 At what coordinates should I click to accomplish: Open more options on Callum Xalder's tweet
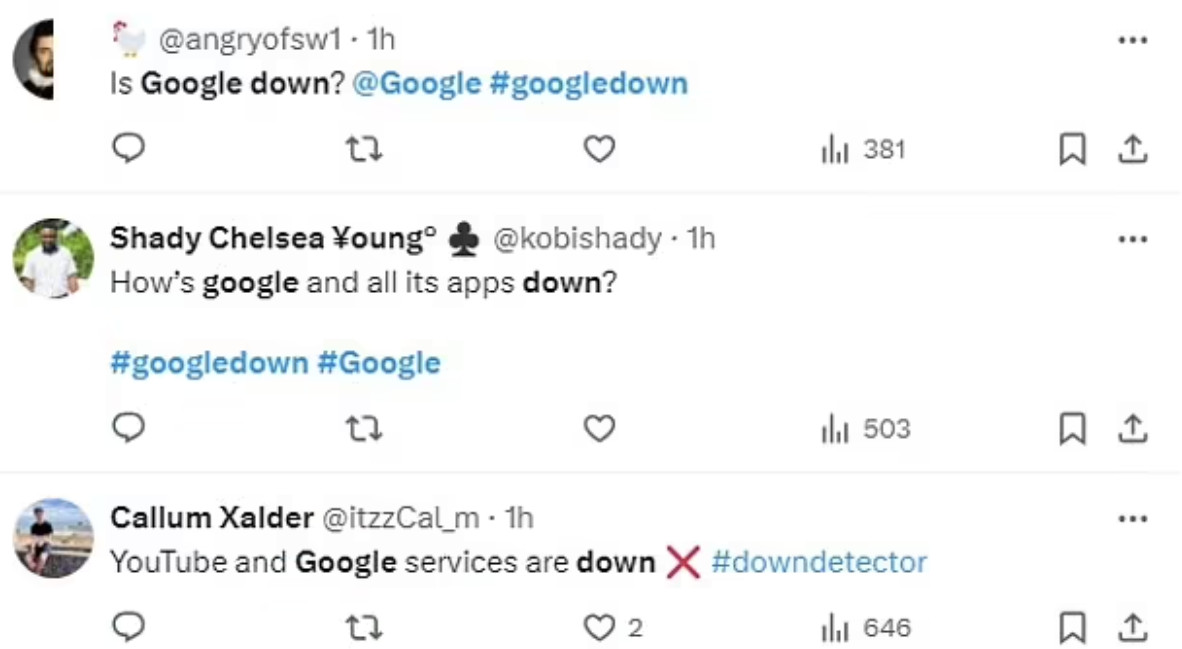1132,519
